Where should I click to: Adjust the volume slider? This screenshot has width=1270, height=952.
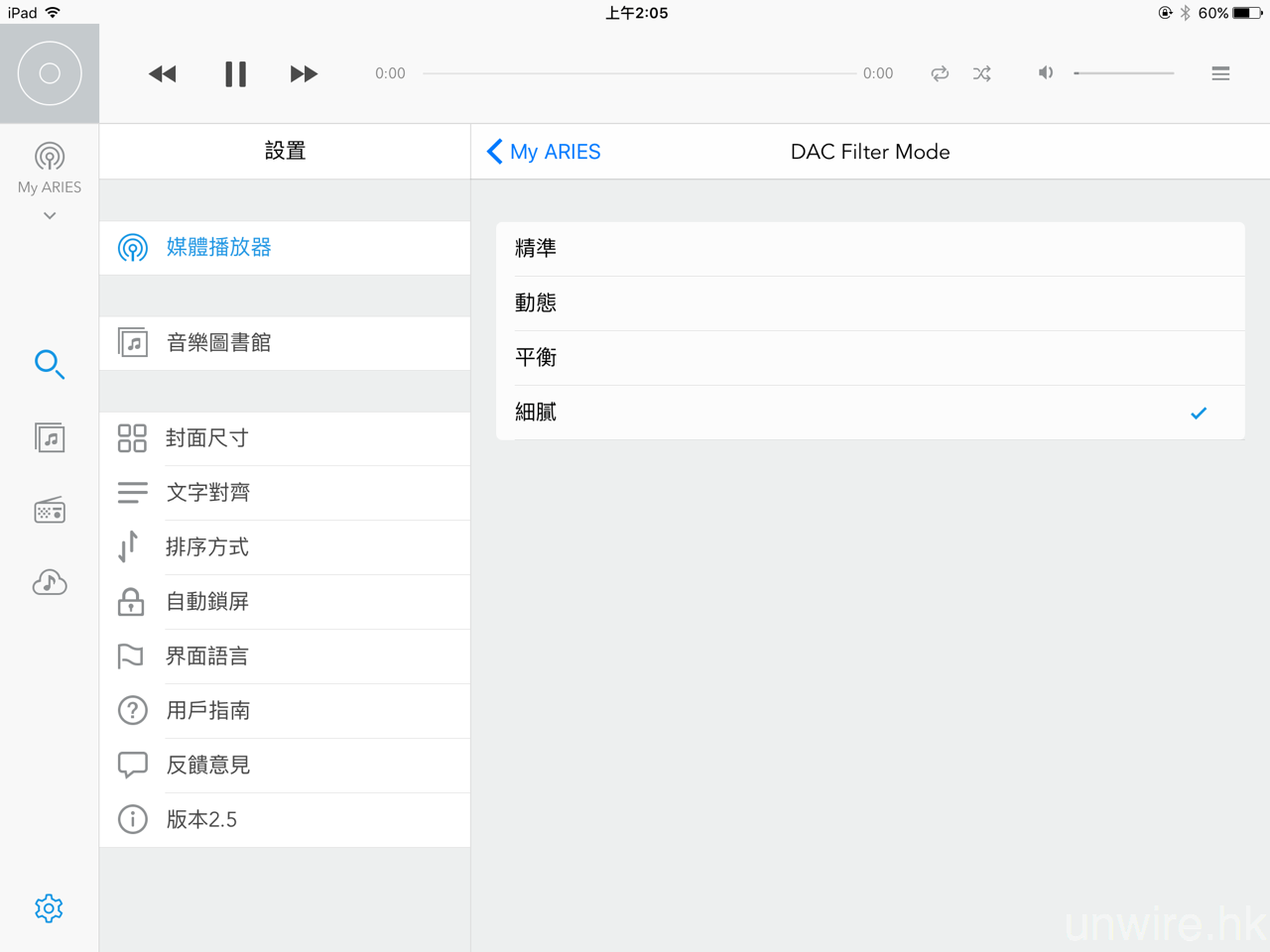(x=1123, y=73)
